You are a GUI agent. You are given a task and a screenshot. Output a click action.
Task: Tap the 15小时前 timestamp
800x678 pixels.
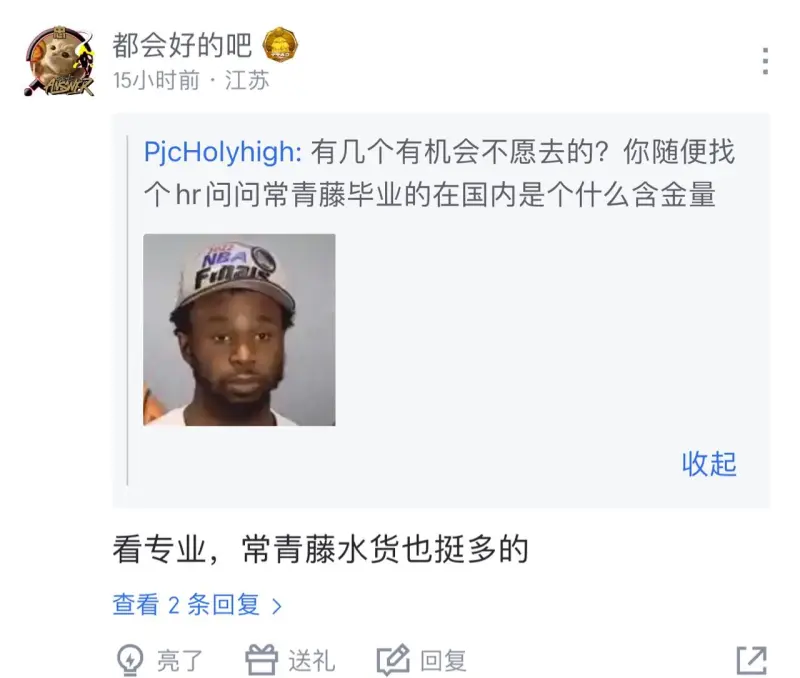click(x=156, y=81)
